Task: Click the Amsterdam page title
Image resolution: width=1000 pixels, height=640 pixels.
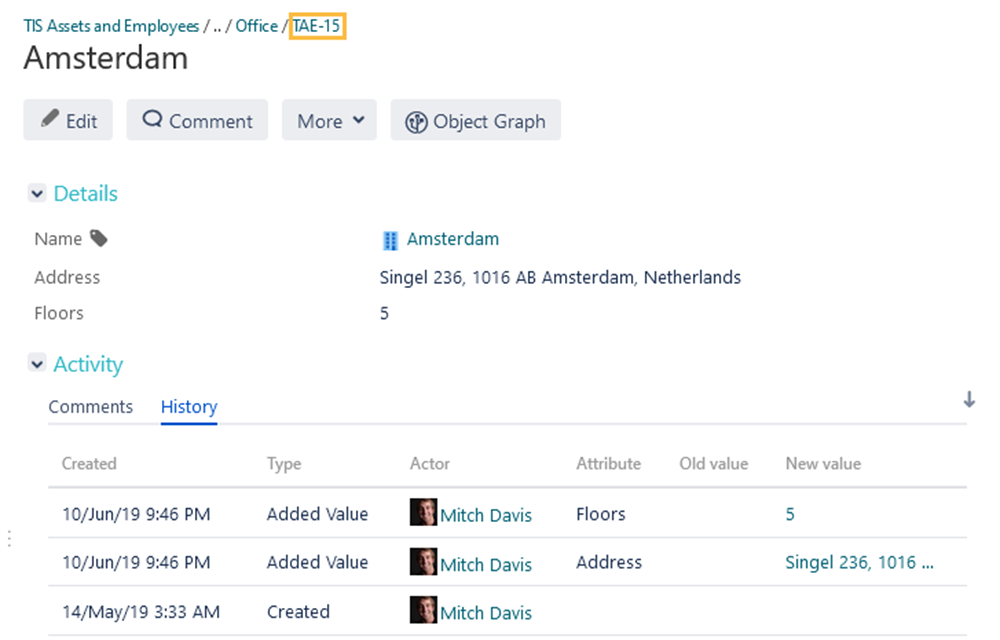Action: (106, 58)
